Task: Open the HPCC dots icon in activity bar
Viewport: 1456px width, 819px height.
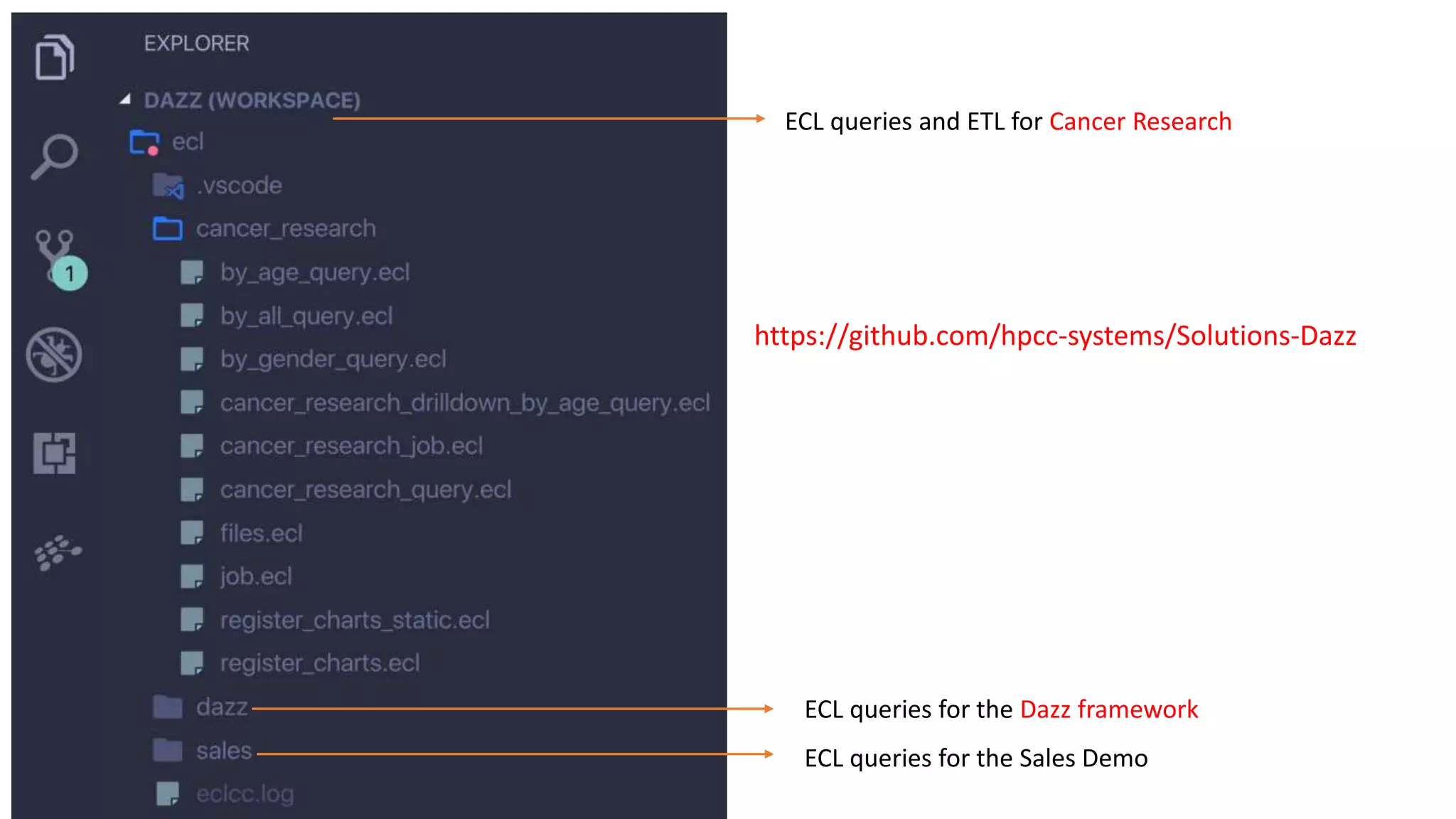Action: point(58,552)
